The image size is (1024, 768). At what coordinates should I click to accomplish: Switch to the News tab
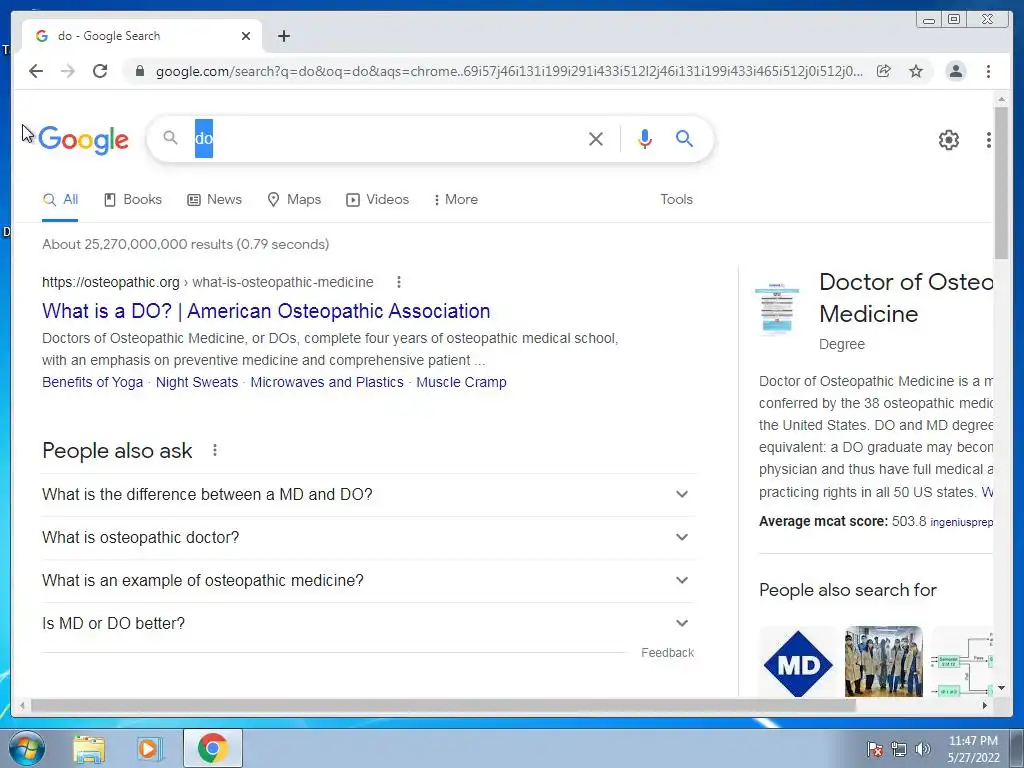click(214, 199)
